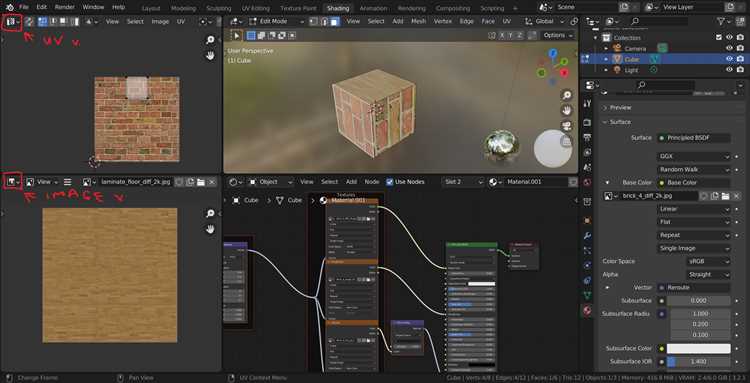Click Material.001 name field in shader editor
The height and width of the screenshot is (383, 750).
[x=535, y=182]
